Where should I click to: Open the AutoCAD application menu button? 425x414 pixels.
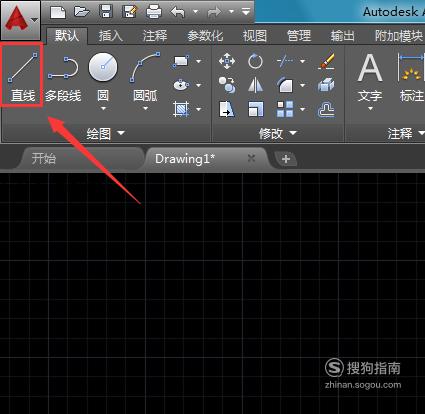(x=20, y=20)
